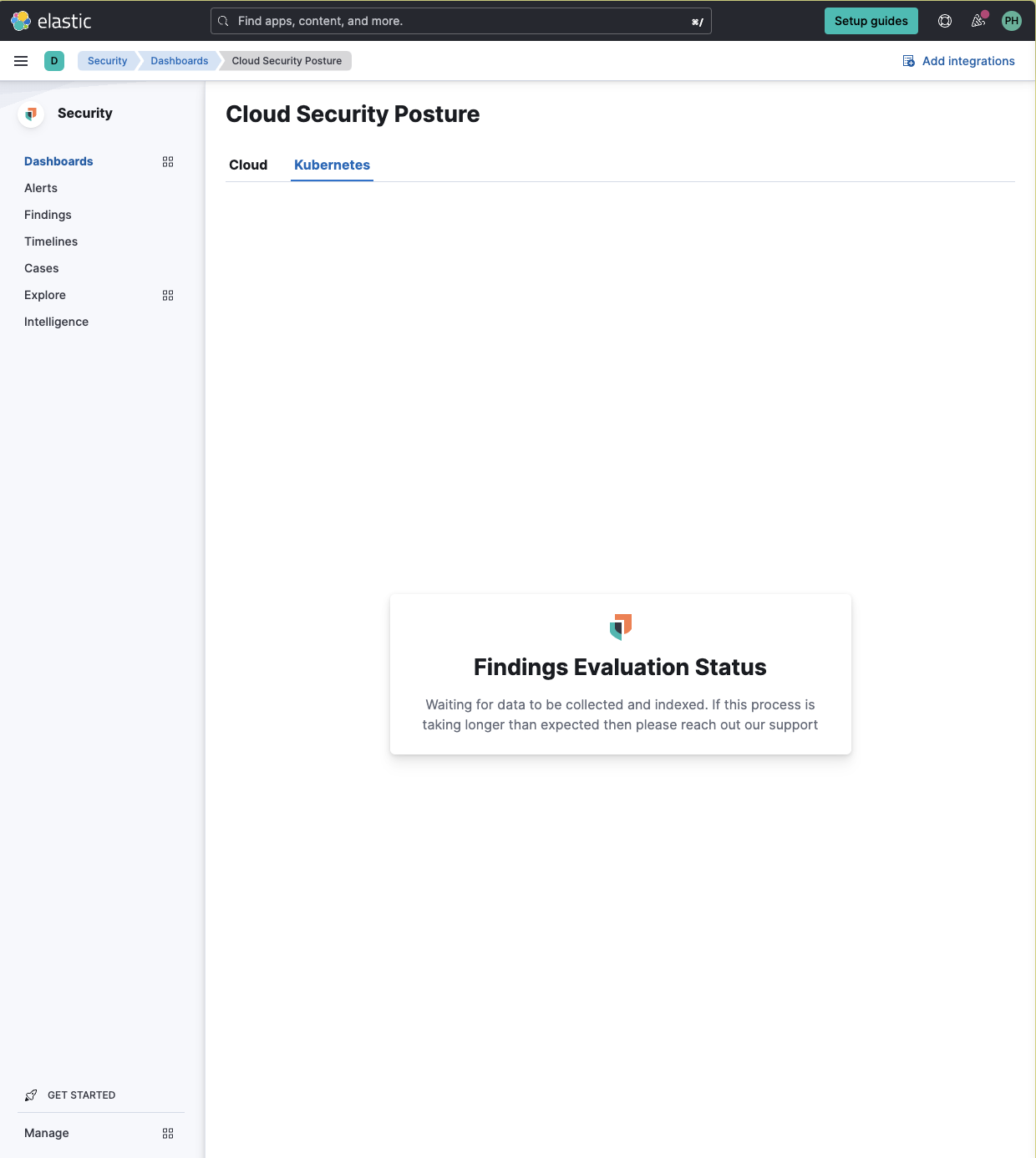1036x1158 pixels.
Task: Select the Kubernetes tab
Action: tap(332, 165)
